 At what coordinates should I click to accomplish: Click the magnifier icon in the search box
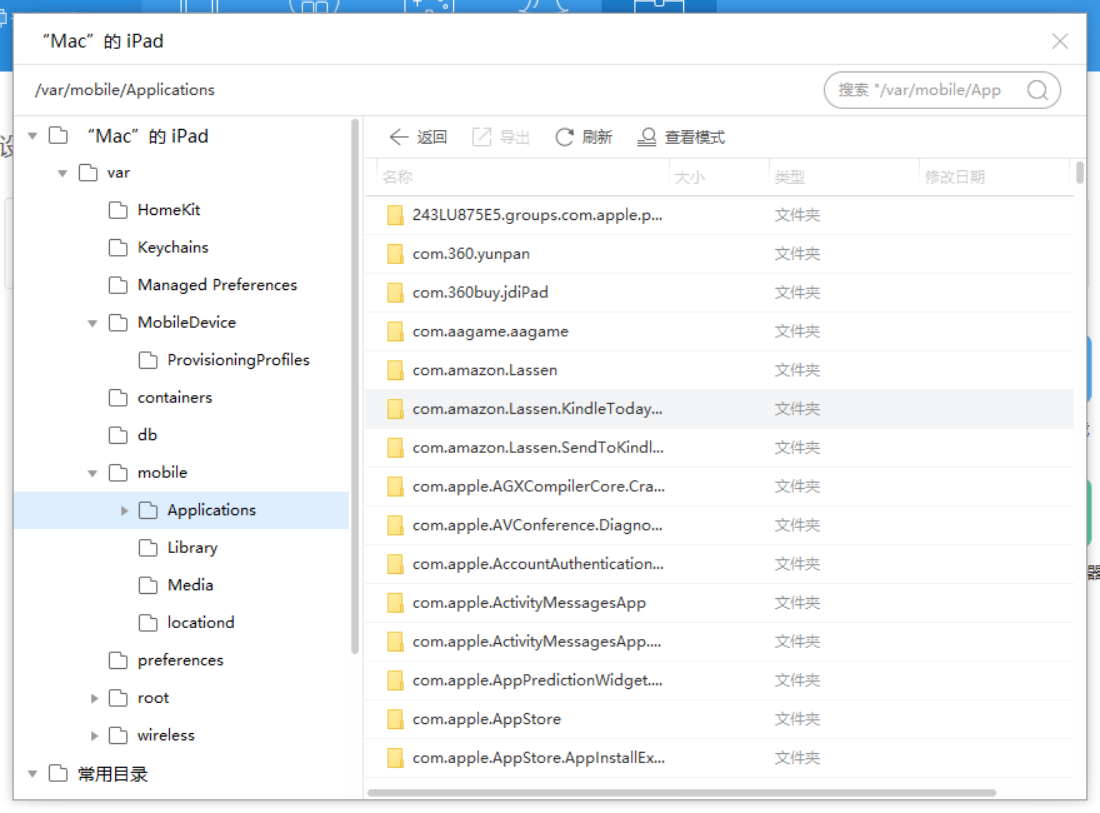tap(1037, 90)
